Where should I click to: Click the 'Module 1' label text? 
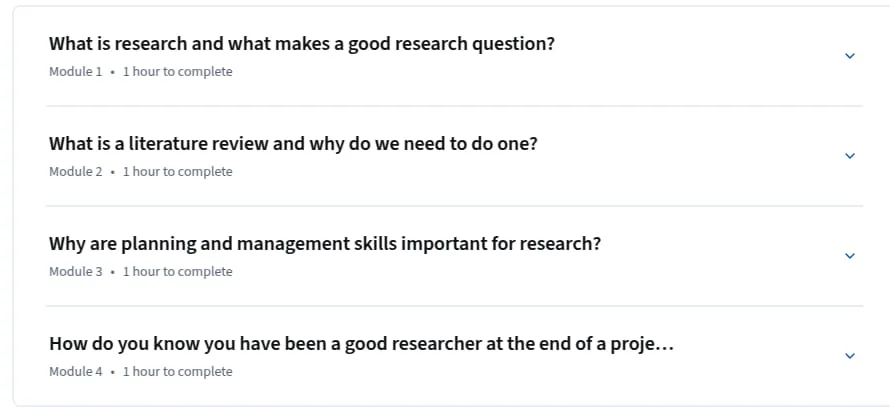click(x=75, y=72)
